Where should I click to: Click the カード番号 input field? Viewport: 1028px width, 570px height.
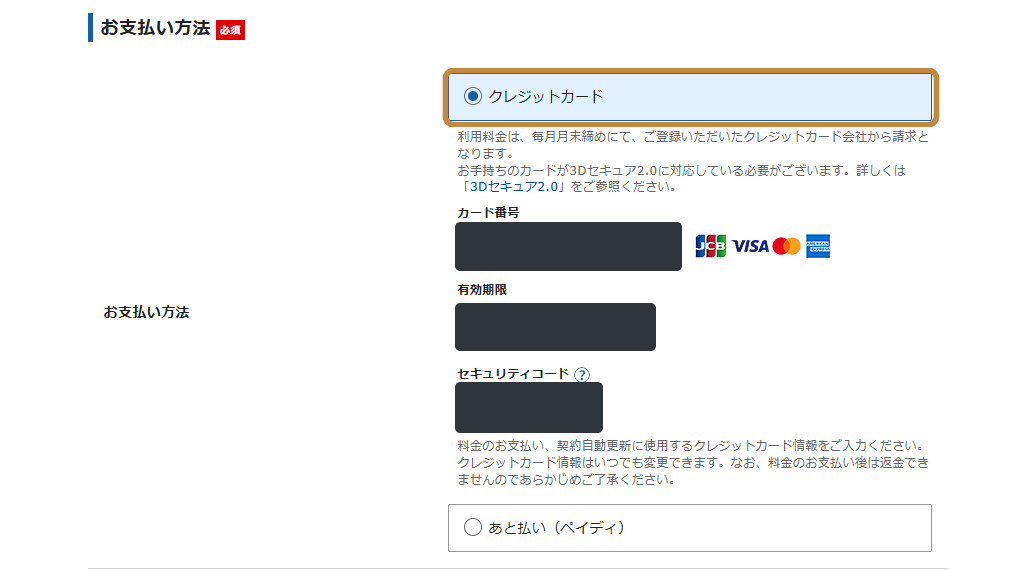click(x=568, y=247)
